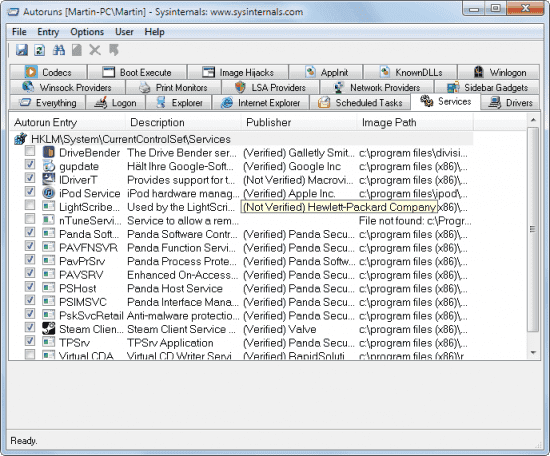Click the registry key icon for HKLM Services
Image resolution: width=550 pixels, height=456 pixels.
click(21, 139)
